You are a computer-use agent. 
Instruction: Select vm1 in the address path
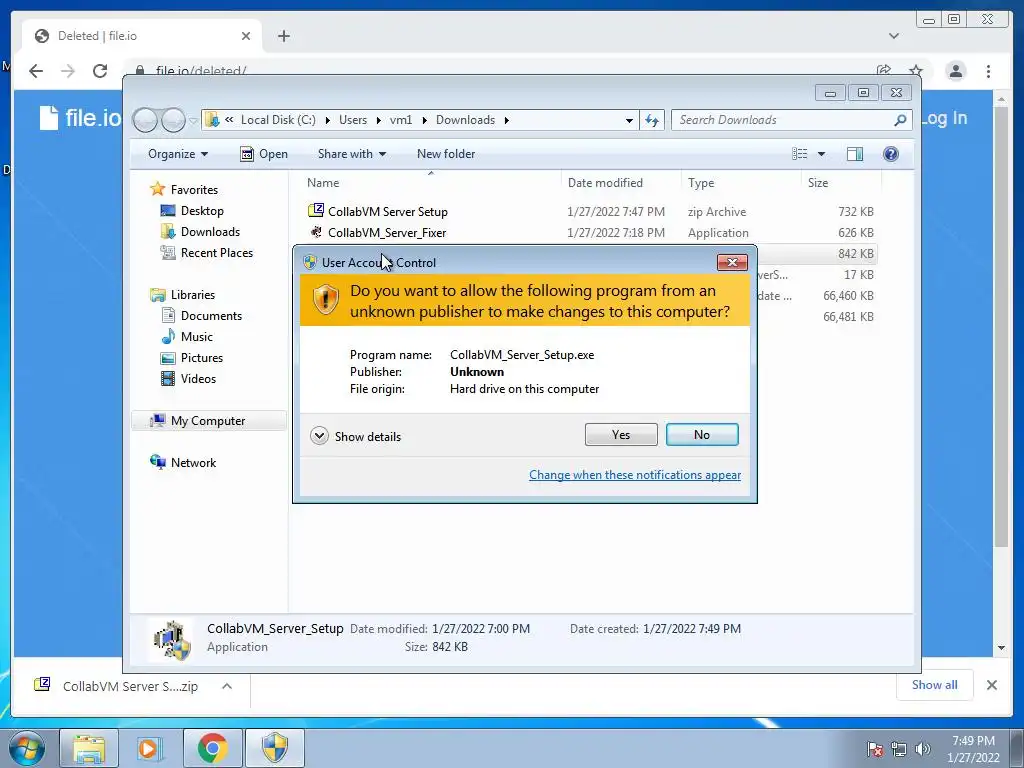click(401, 120)
